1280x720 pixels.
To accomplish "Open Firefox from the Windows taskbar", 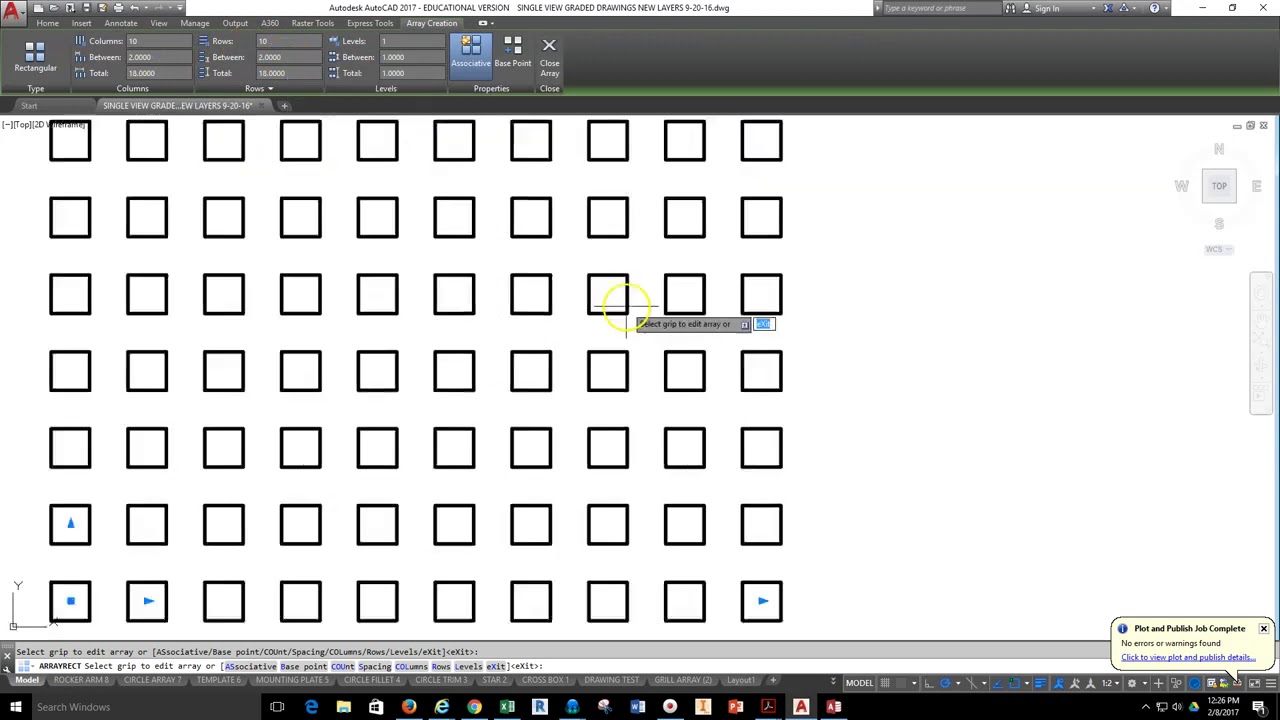I will (x=409, y=707).
